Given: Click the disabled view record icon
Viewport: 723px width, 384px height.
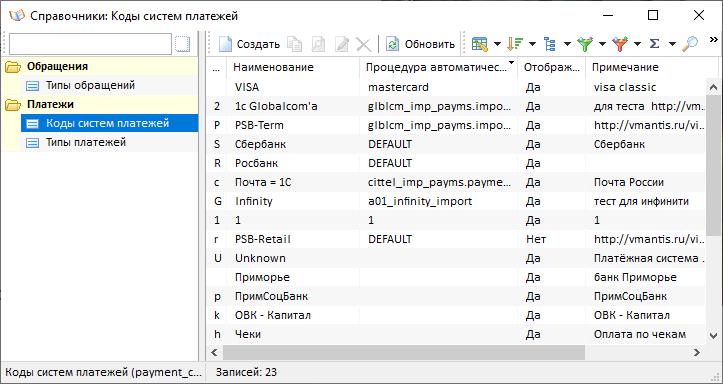Looking at the screenshot, I should coord(318,44).
